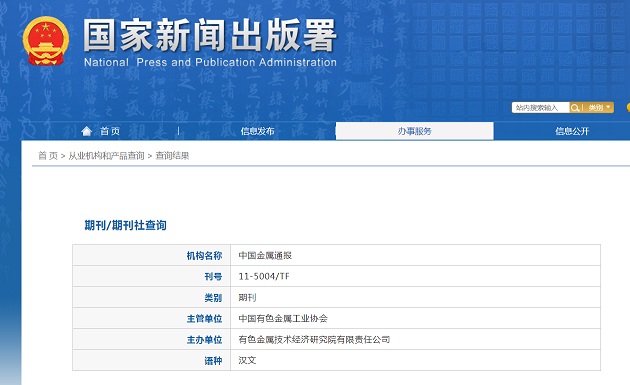Click the 期刊/期刊社查询 heading
The image size is (630, 385).
[x=125, y=225]
